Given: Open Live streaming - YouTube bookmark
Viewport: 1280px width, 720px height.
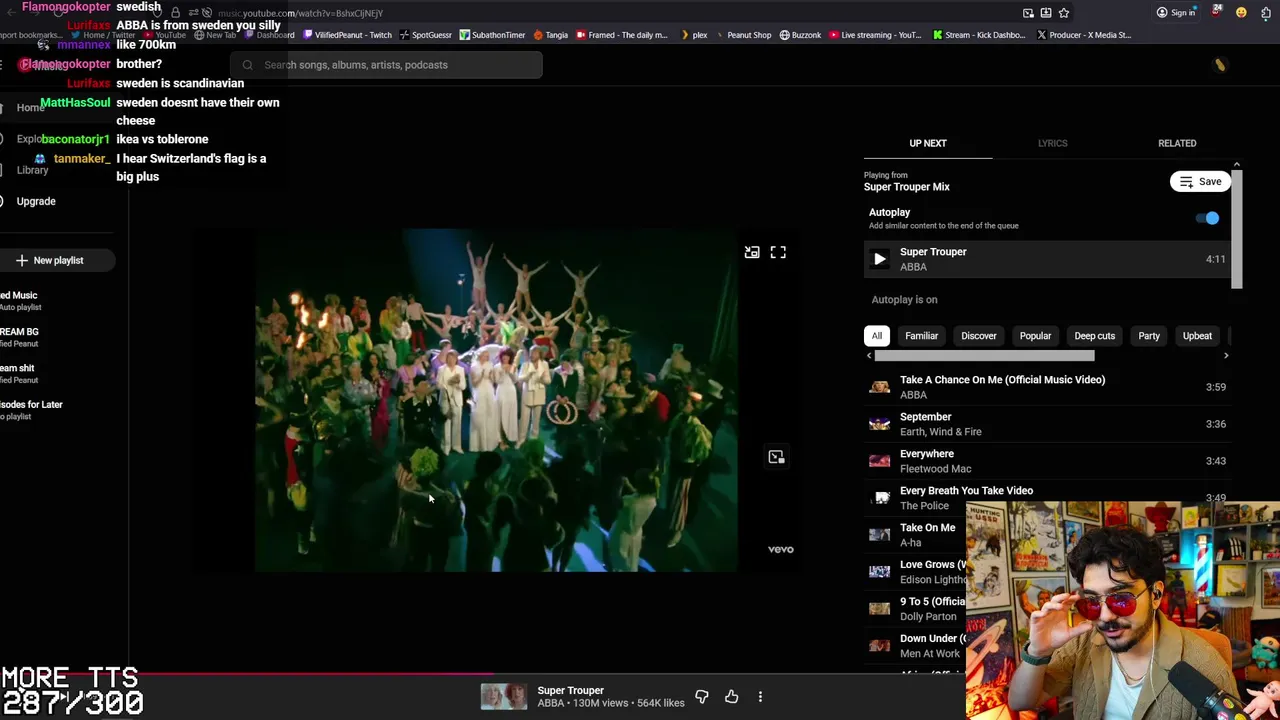Looking at the screenshot, I should [x=874, y=35].
